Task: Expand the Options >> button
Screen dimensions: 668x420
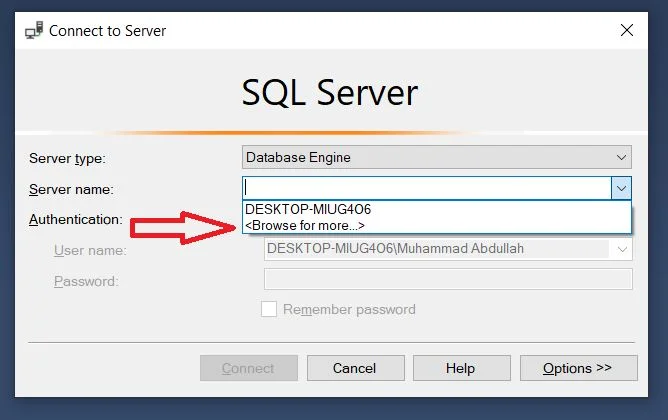Action: (x=577, y=368)
